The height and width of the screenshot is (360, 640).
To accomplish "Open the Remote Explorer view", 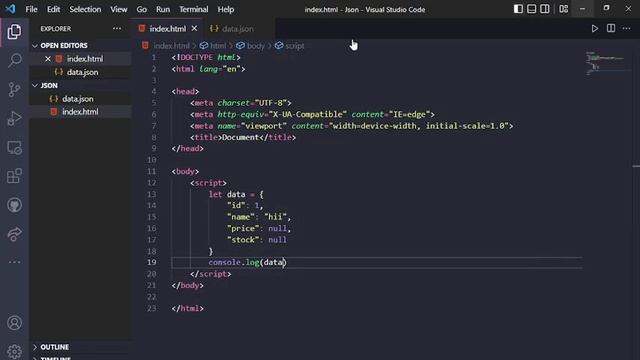I will tap(14, 147).
